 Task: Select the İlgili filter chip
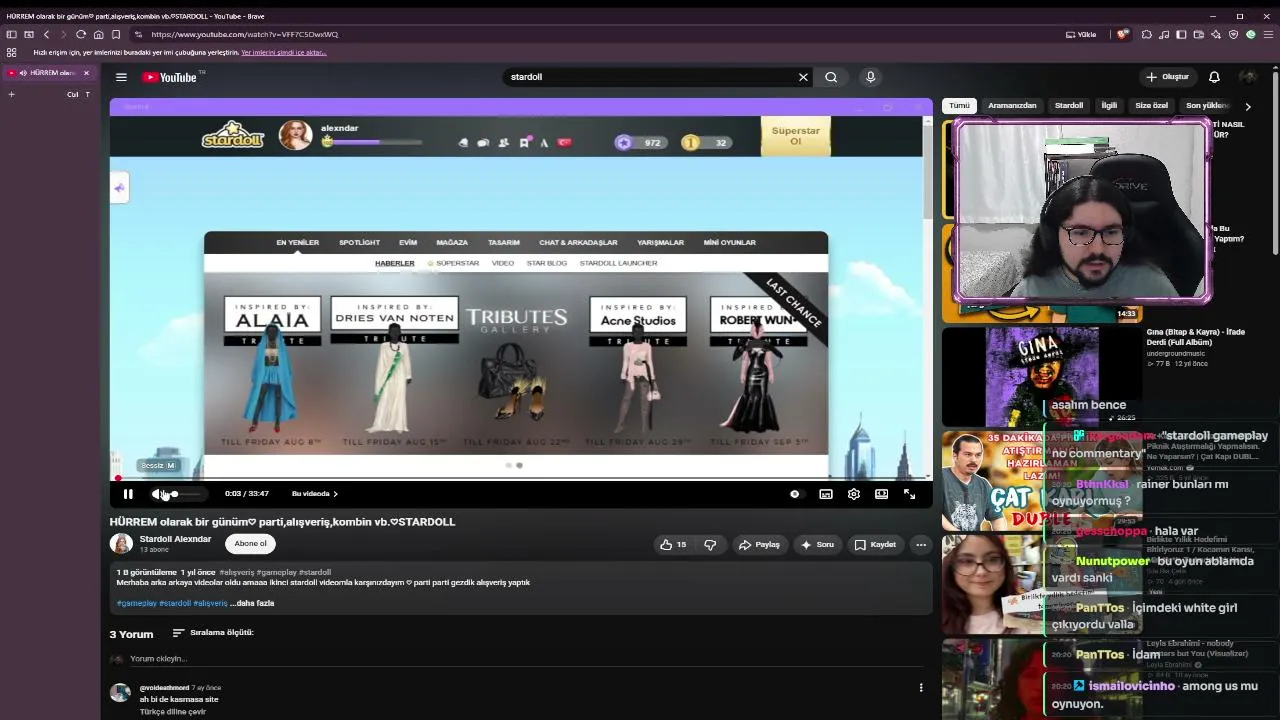point(1109,106)
